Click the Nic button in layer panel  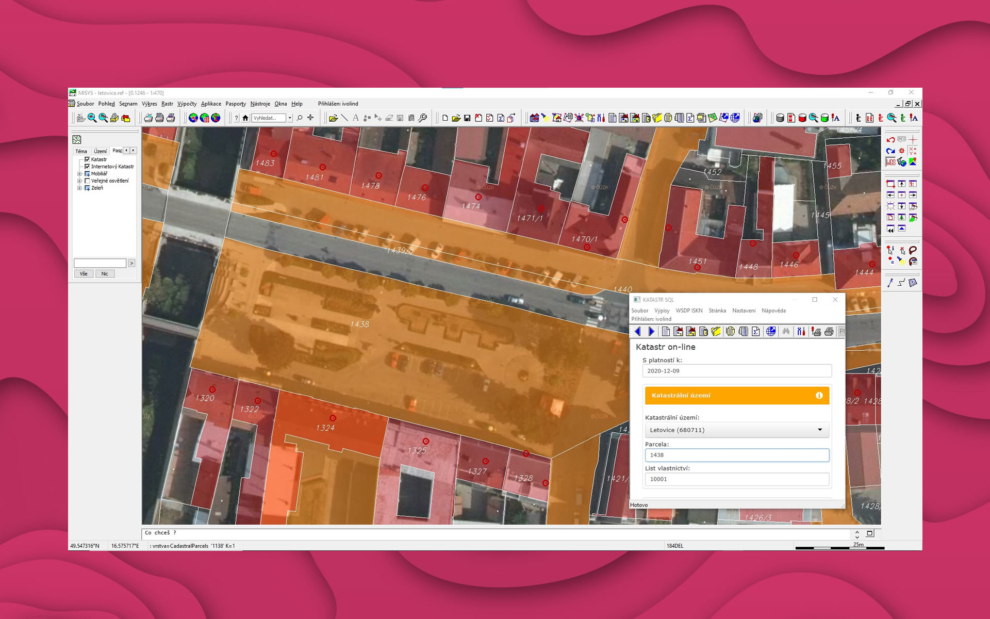(104, 273)
